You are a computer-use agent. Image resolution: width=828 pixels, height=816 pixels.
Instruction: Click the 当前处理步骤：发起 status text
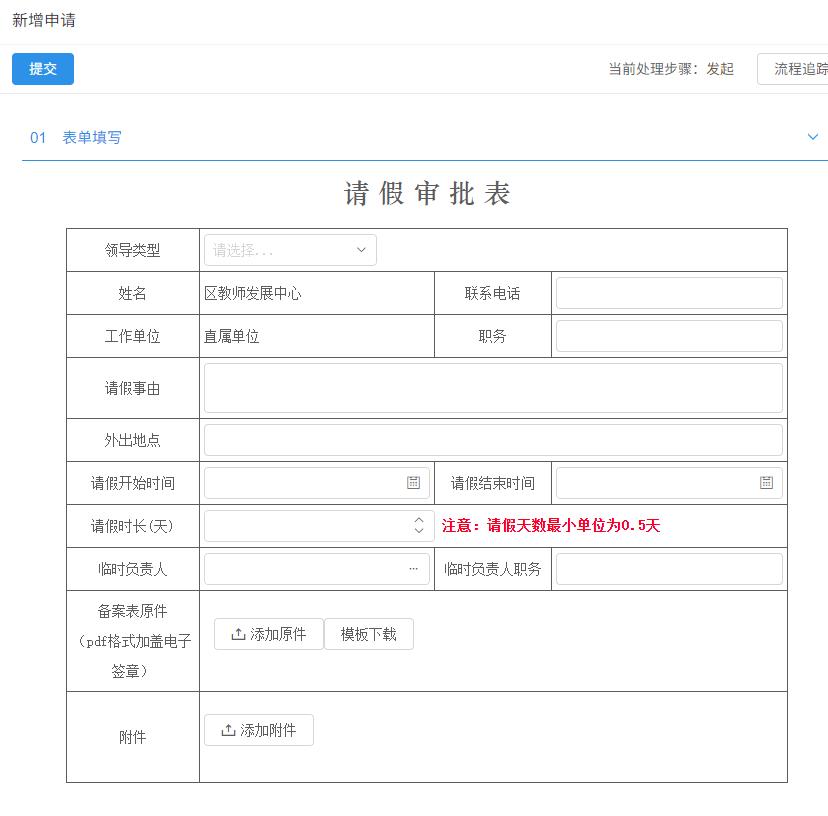pyautogui.click(x=671, y=69)
